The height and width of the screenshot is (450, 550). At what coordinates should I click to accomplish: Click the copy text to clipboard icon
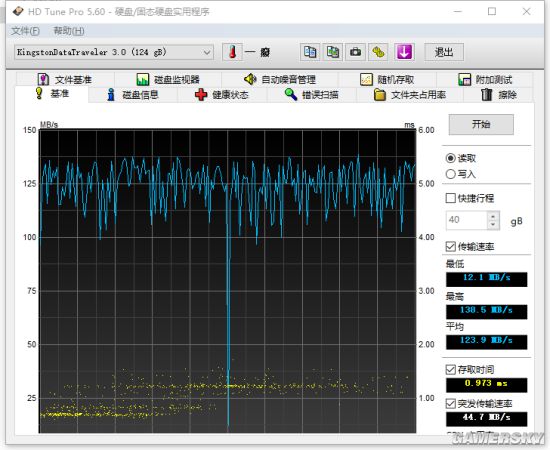[310, 52]
